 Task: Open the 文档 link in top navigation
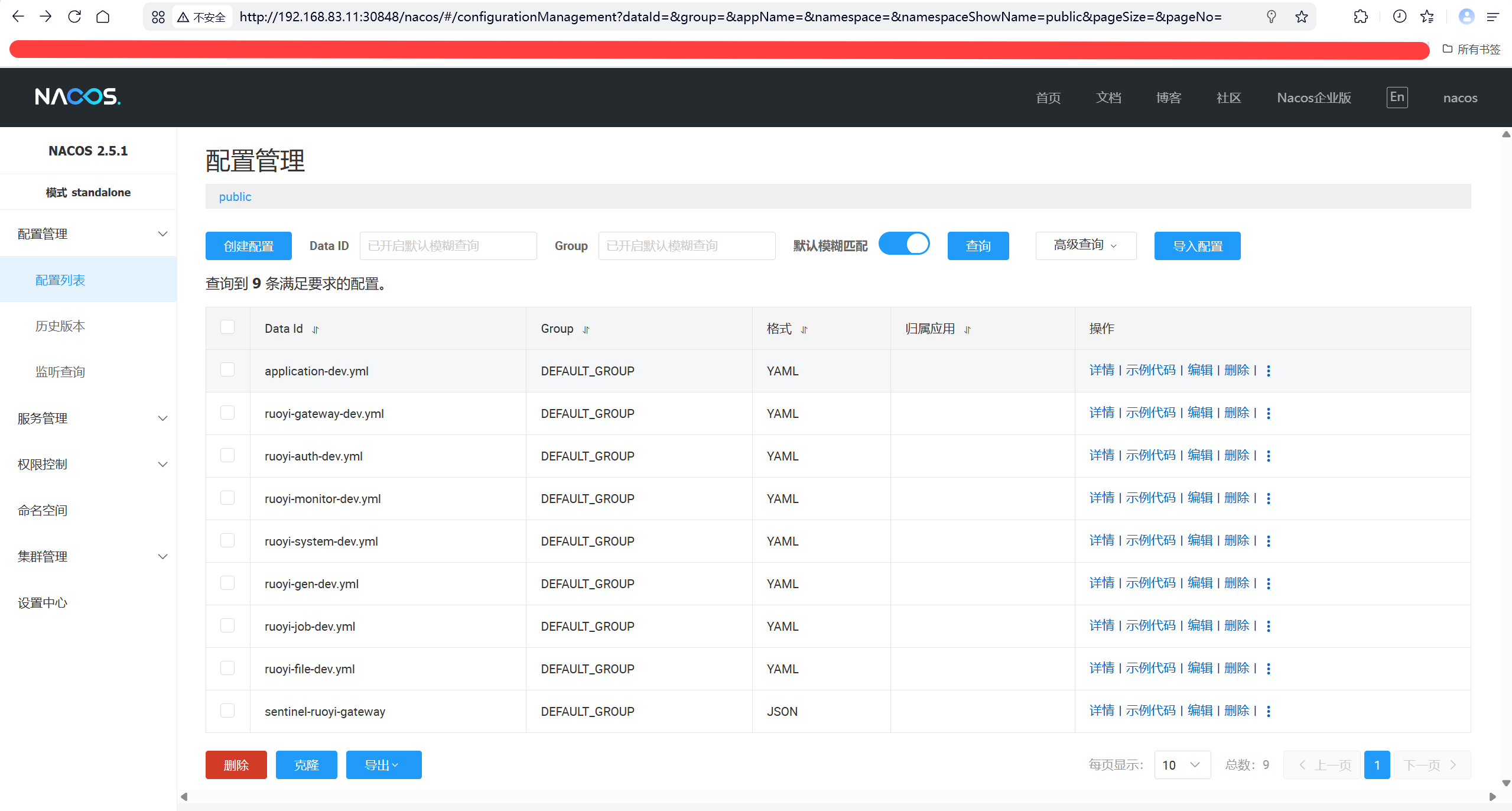1108,98
